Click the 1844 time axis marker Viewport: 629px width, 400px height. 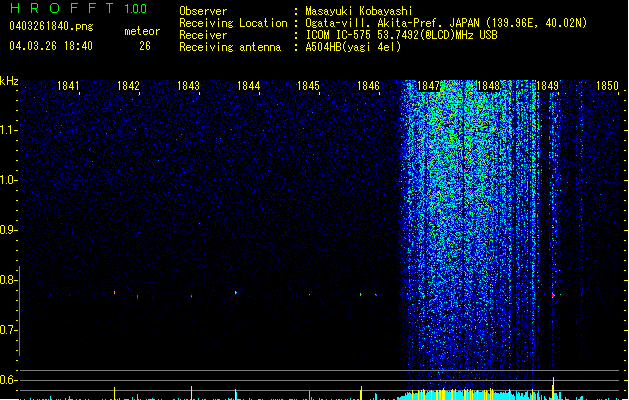pos(248,86)
